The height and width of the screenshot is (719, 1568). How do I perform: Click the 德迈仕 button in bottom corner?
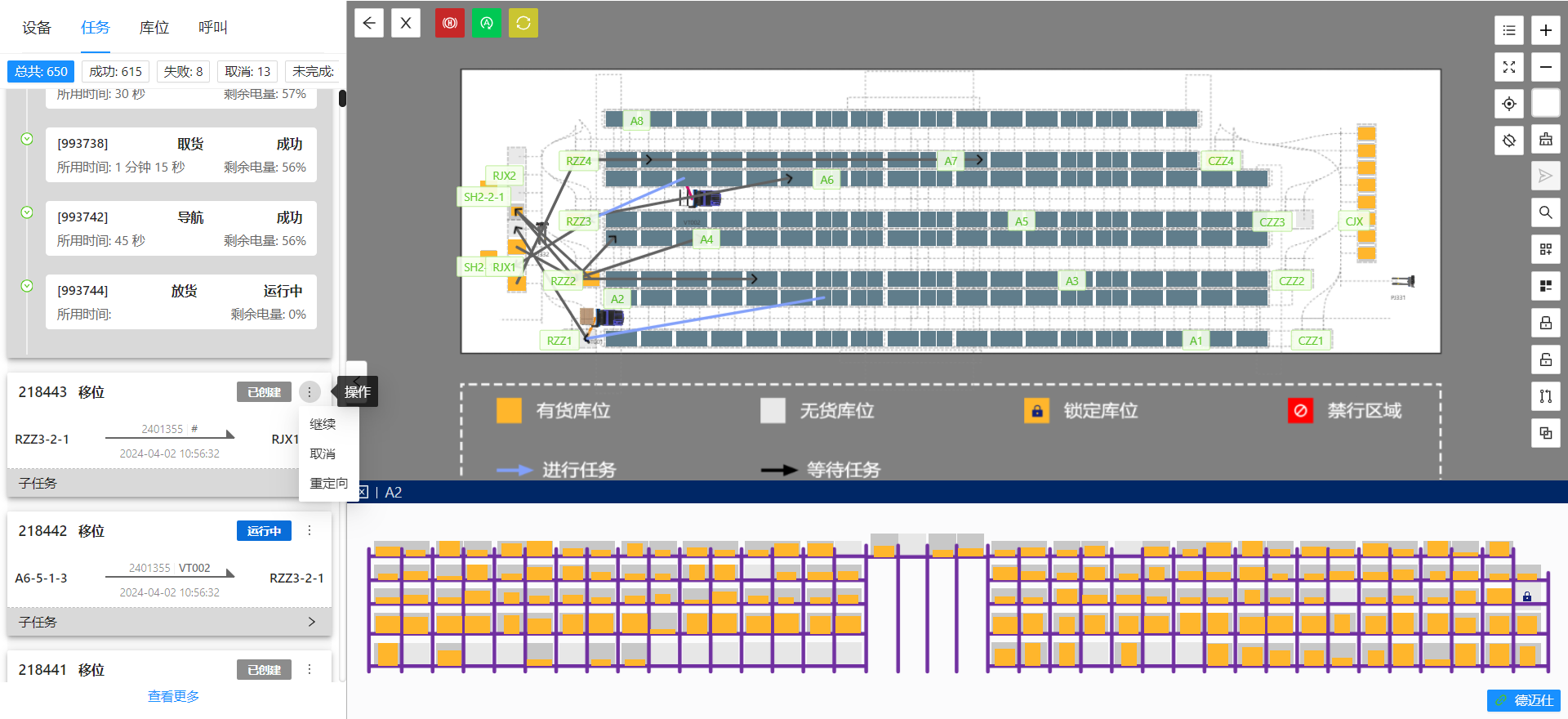click(x=1524, y=700)
